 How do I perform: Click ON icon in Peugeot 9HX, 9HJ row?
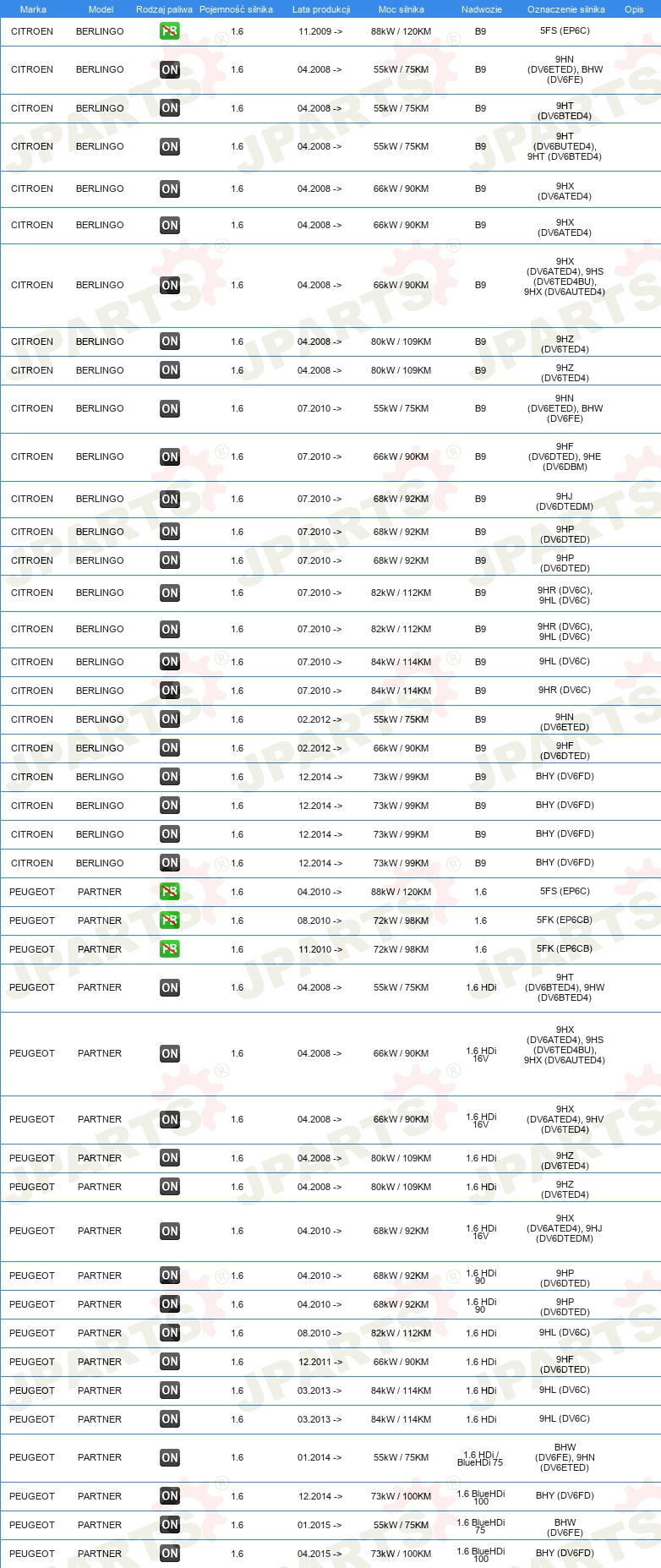tap(170, 1232)
